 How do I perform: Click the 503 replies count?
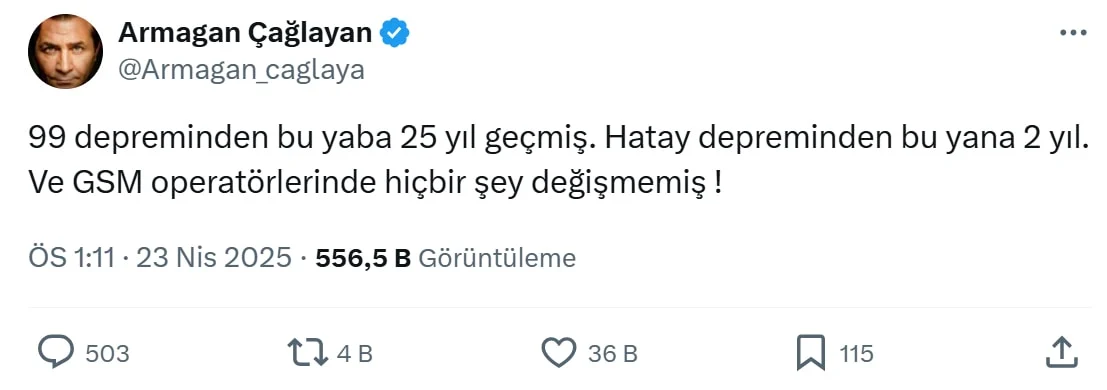[107, 353]
